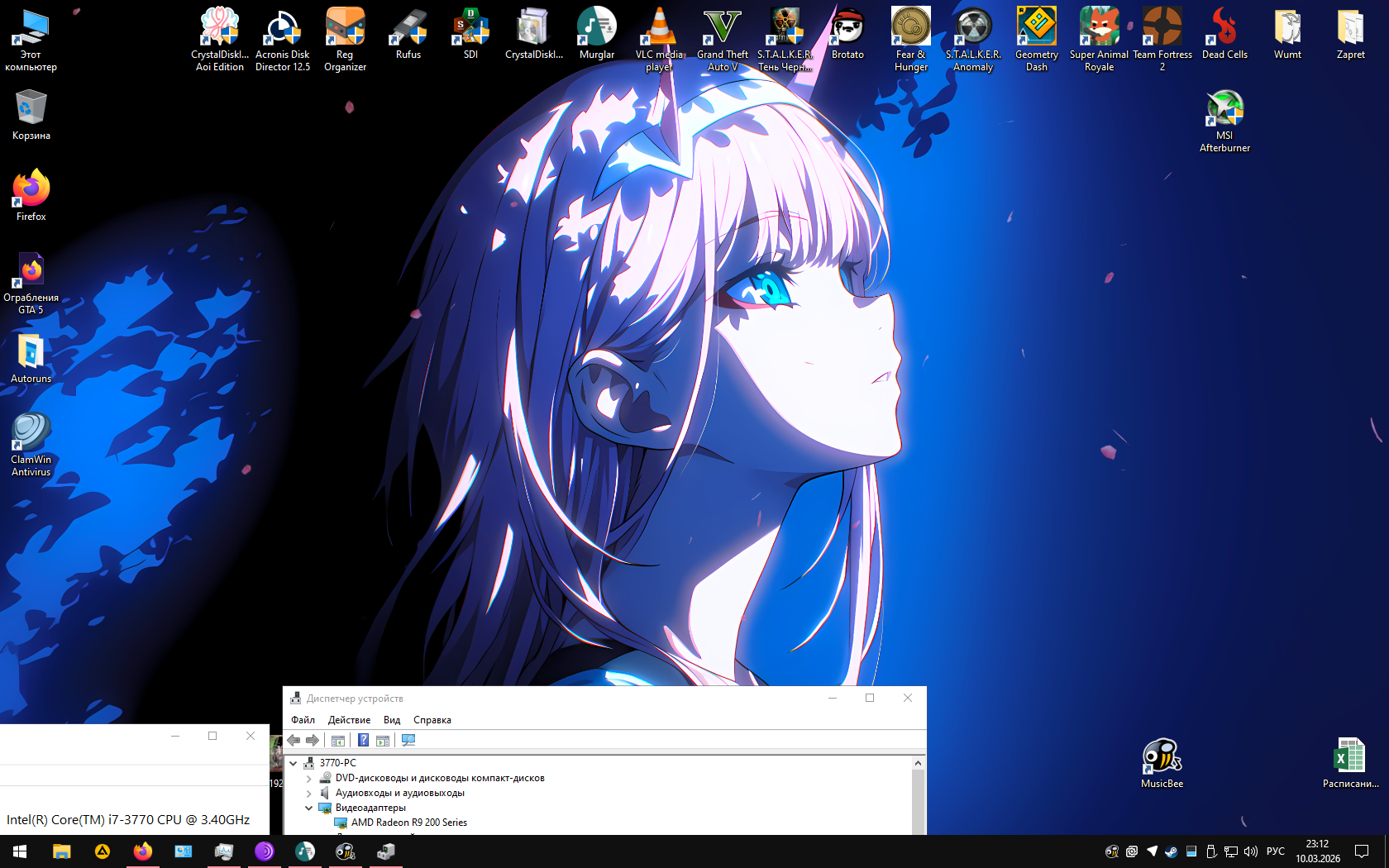
Task: Click the scan for hardware changes monitor icon
Action: pyautogui.click(x=408, y=740)
